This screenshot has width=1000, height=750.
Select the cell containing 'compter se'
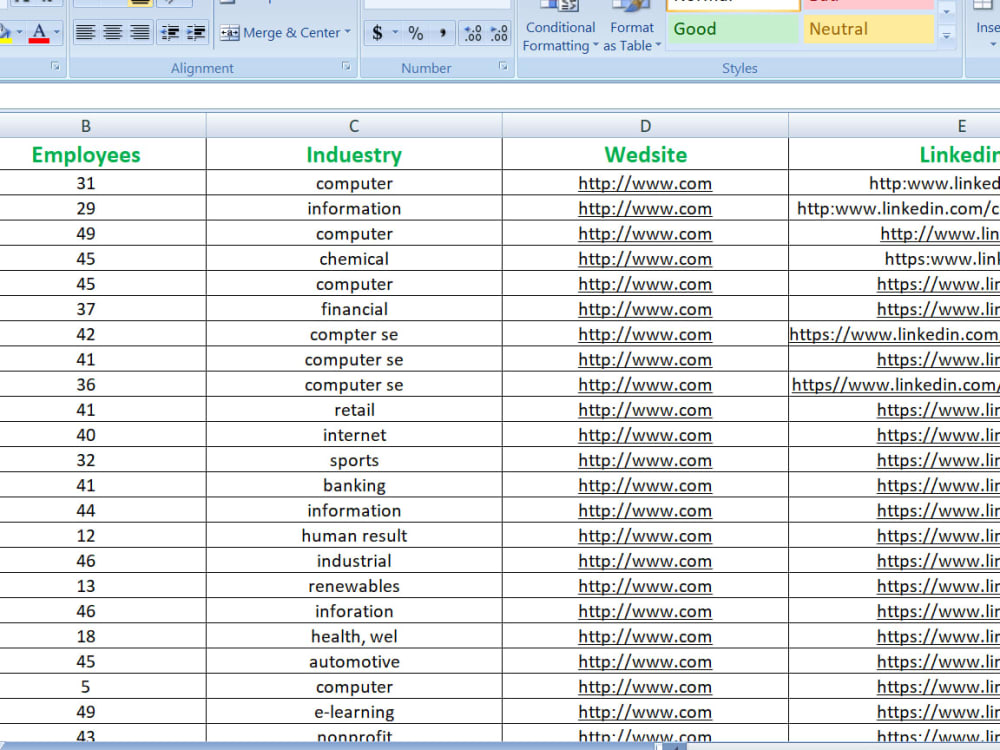(x=354, y=334)
